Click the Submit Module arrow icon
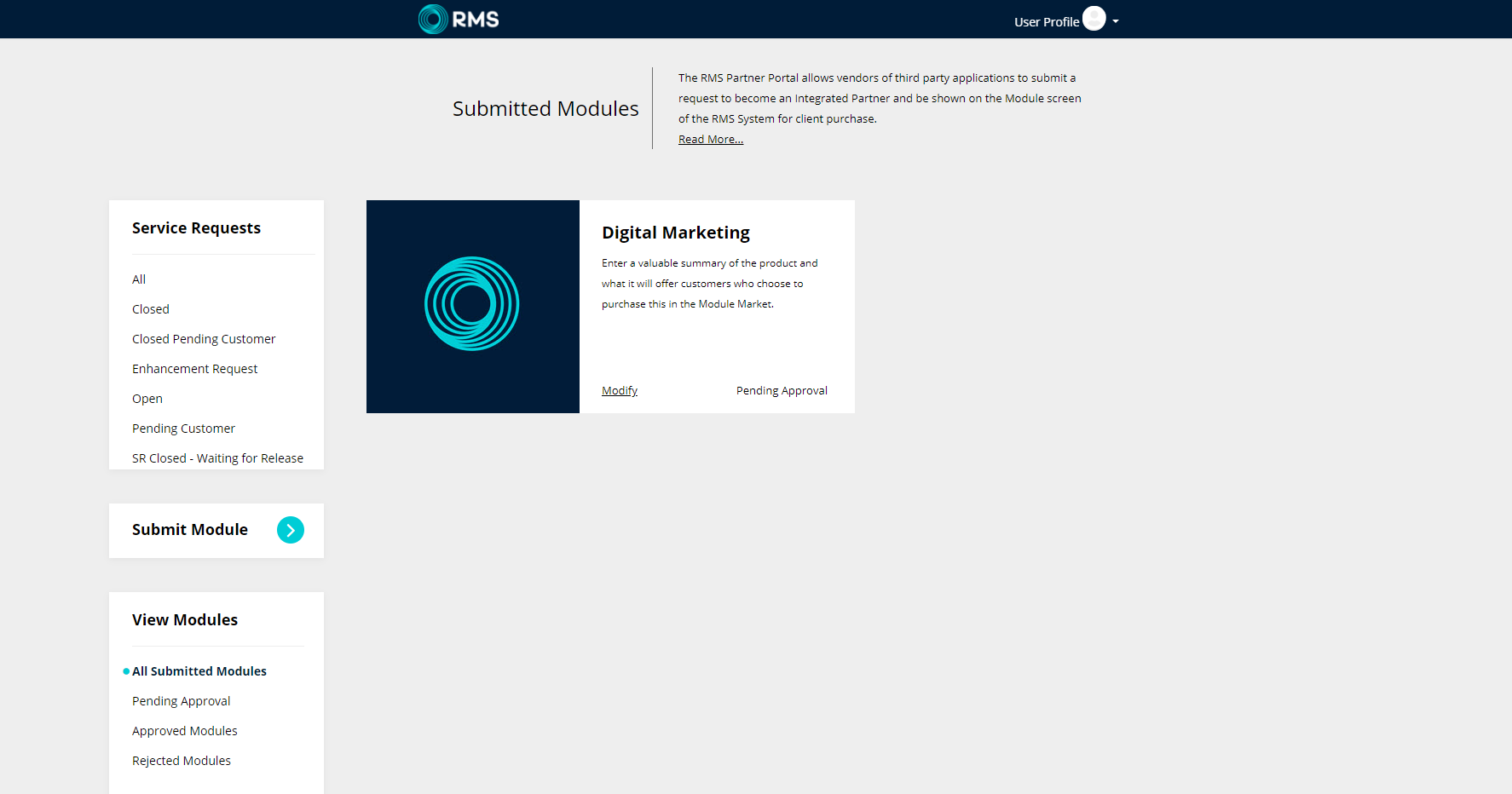Viewport: 1512px width, 794px height. pyautogui.click(x=291, y=530)
